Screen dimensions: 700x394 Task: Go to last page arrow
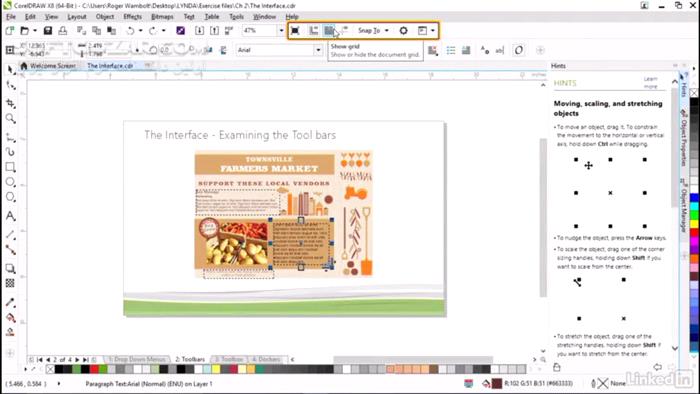click(x=86, y=359)
